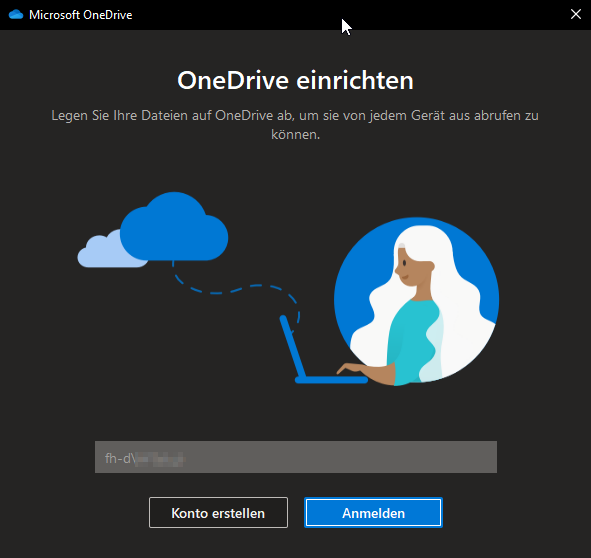The width and height of the screenshot is (591, 558).
Task: Close the Microsoft OneDrive setup window
Action: point(576,14)
